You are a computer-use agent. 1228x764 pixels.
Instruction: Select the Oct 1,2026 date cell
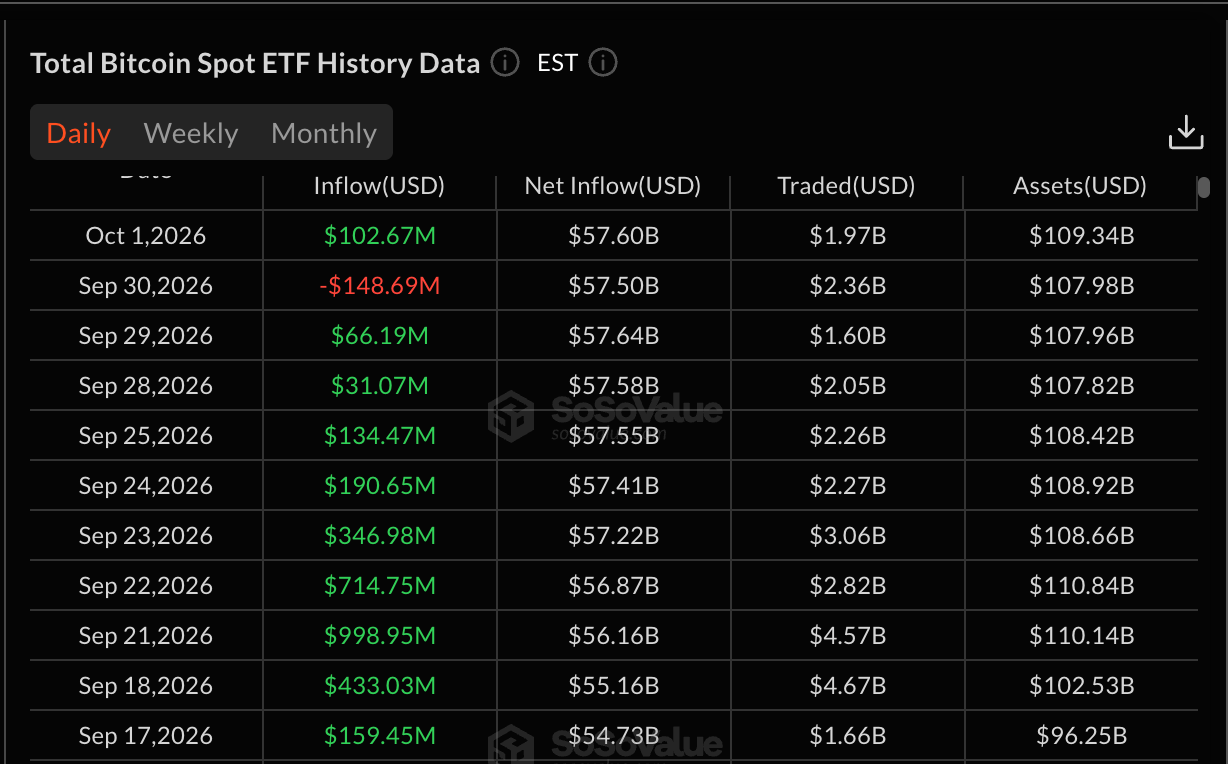click(x=146, y=236)
